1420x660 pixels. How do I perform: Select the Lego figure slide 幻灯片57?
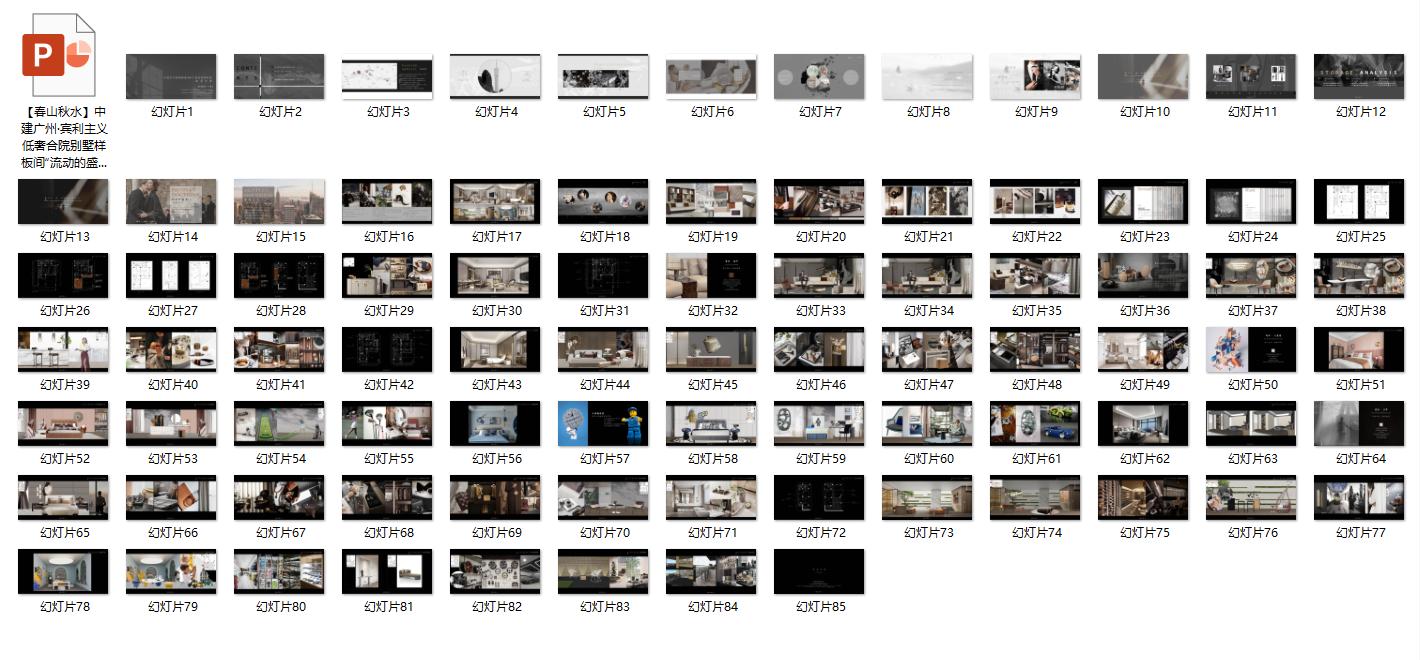603,424
